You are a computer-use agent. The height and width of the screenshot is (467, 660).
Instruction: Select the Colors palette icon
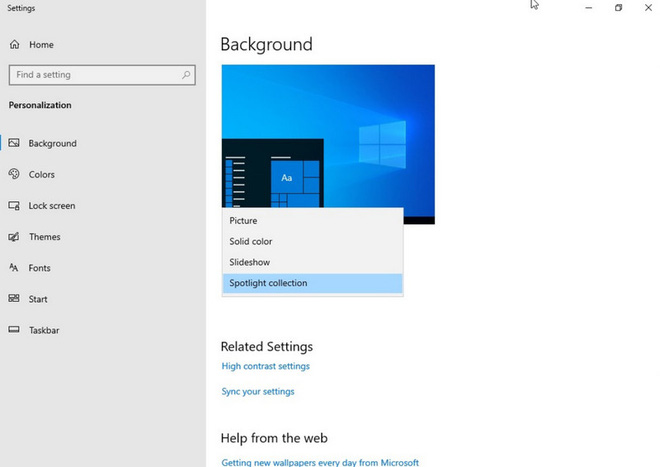tap(14, 174)
